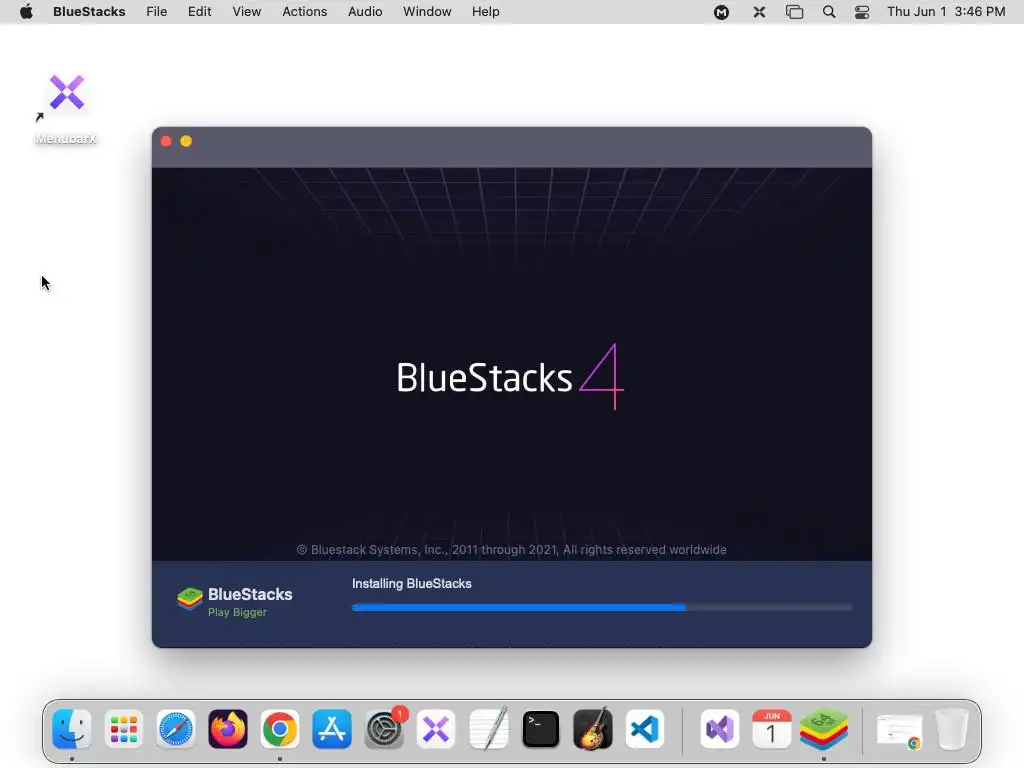Viewport: 1024px width, 768px height.
Task: Open the View menu
Action: point(247,12)
